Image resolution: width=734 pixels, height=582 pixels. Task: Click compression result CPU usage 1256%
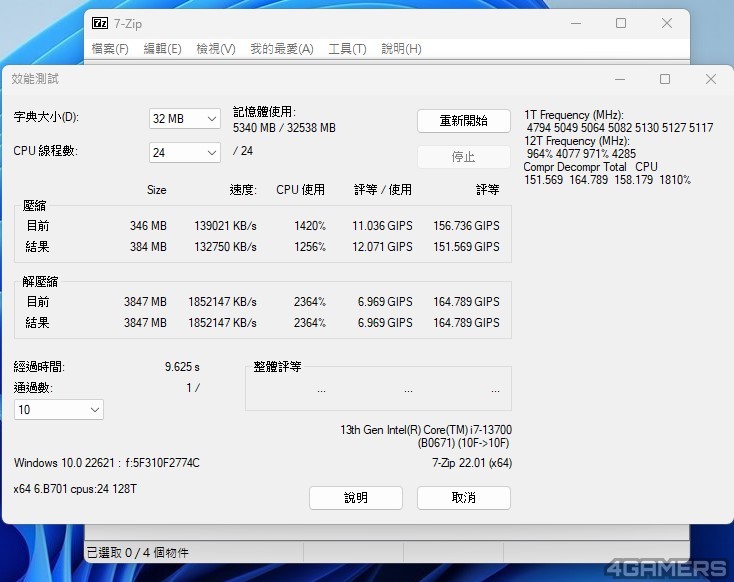click(310, 247)
